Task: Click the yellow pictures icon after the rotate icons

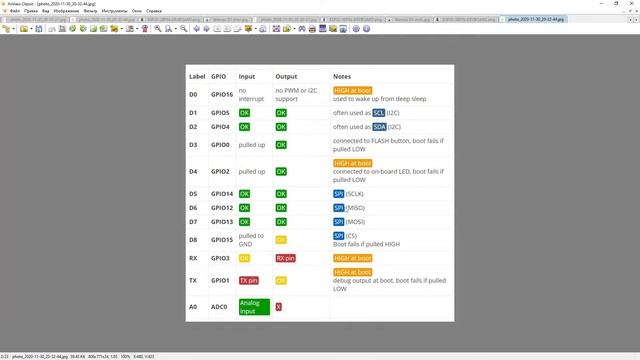Action: (x=114, y=29)
